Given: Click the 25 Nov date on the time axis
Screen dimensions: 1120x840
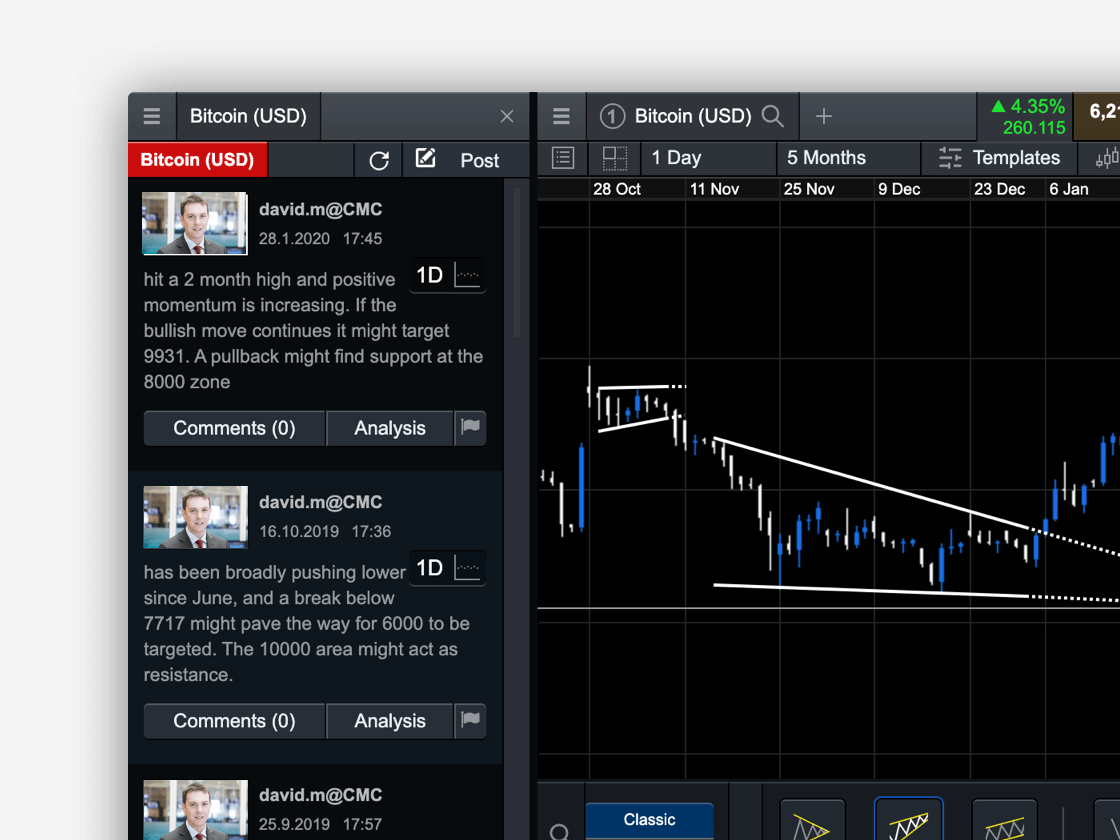Looking at the screenshot, I should click(x=809, y=189).
